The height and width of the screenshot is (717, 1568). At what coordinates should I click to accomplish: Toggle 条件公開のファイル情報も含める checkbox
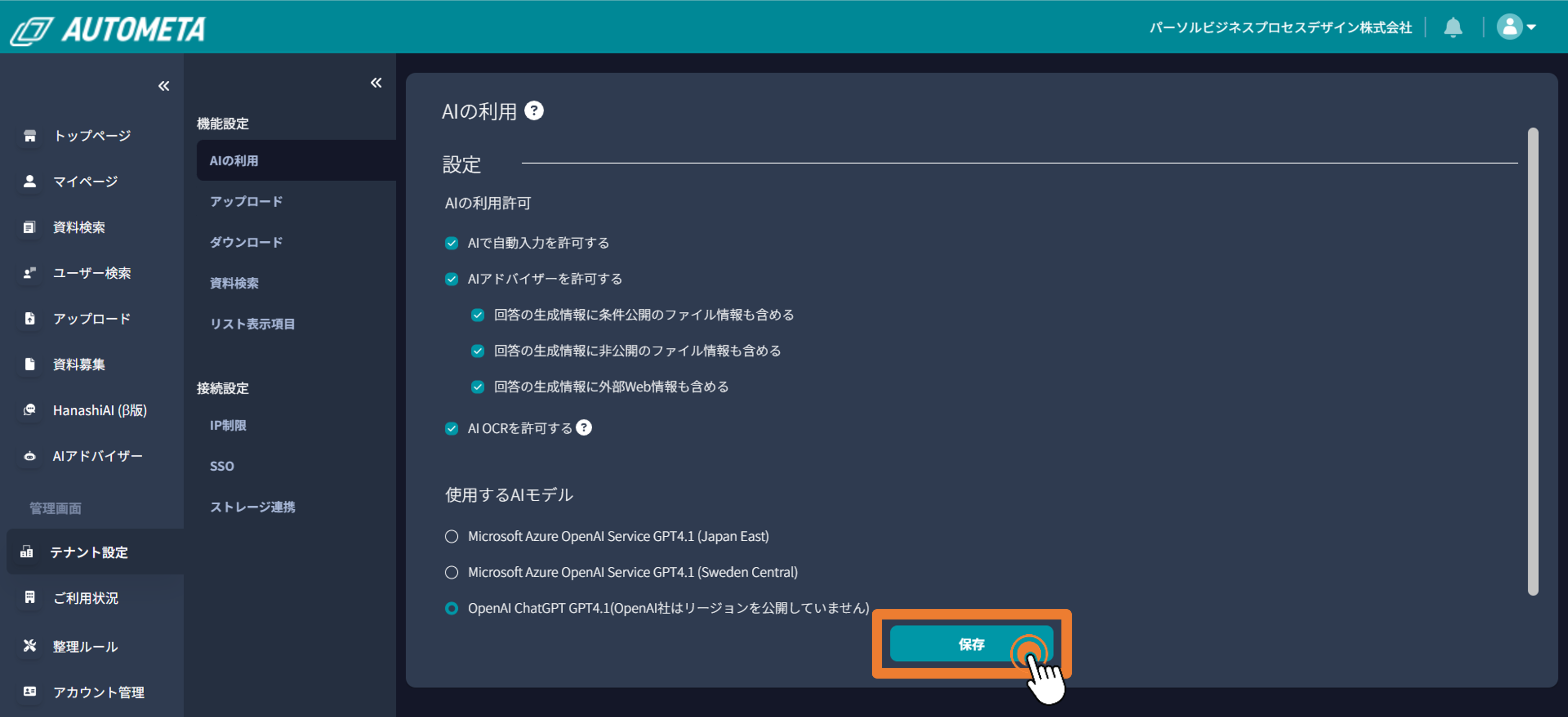click(478, 315)
